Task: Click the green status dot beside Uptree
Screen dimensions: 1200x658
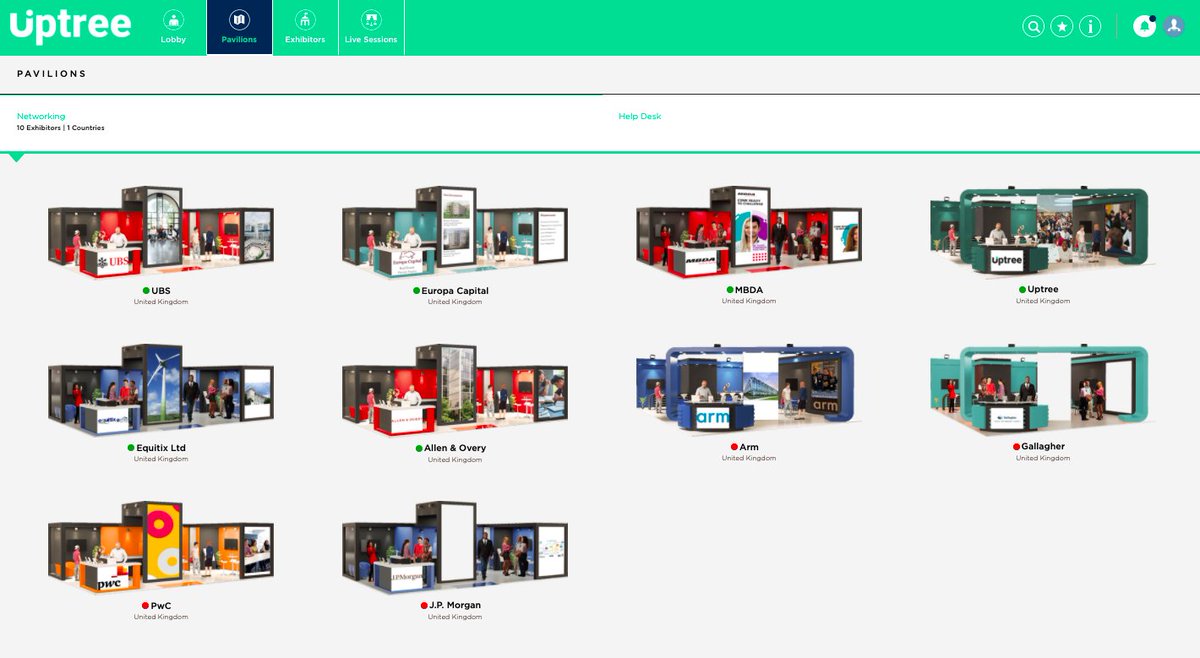Action: [x=1022, y=289]
